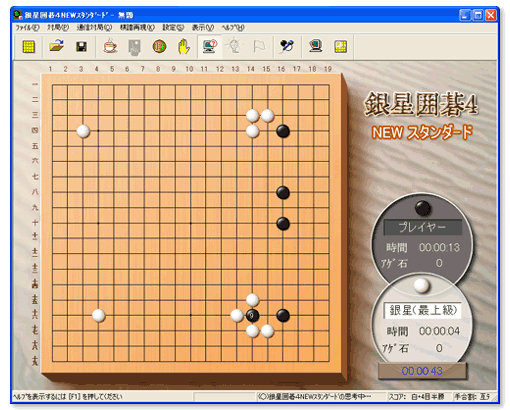
Task: Click the white stone at column 14, row 十七
Action: tap(252, 331)
